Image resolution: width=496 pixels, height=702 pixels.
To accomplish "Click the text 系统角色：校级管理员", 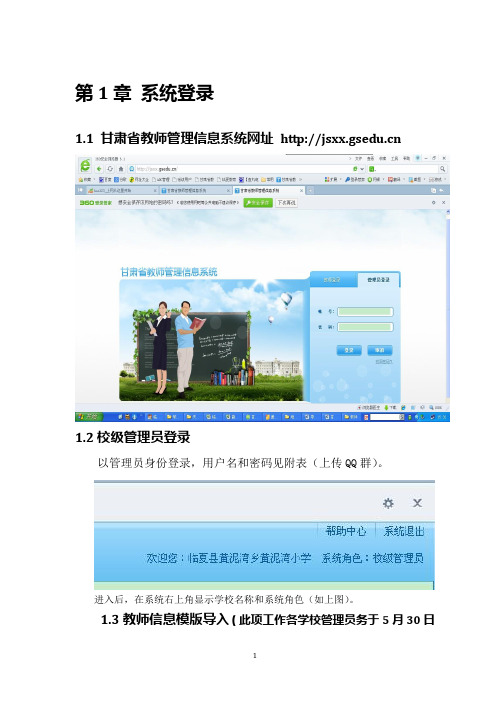I will (372, 558).
